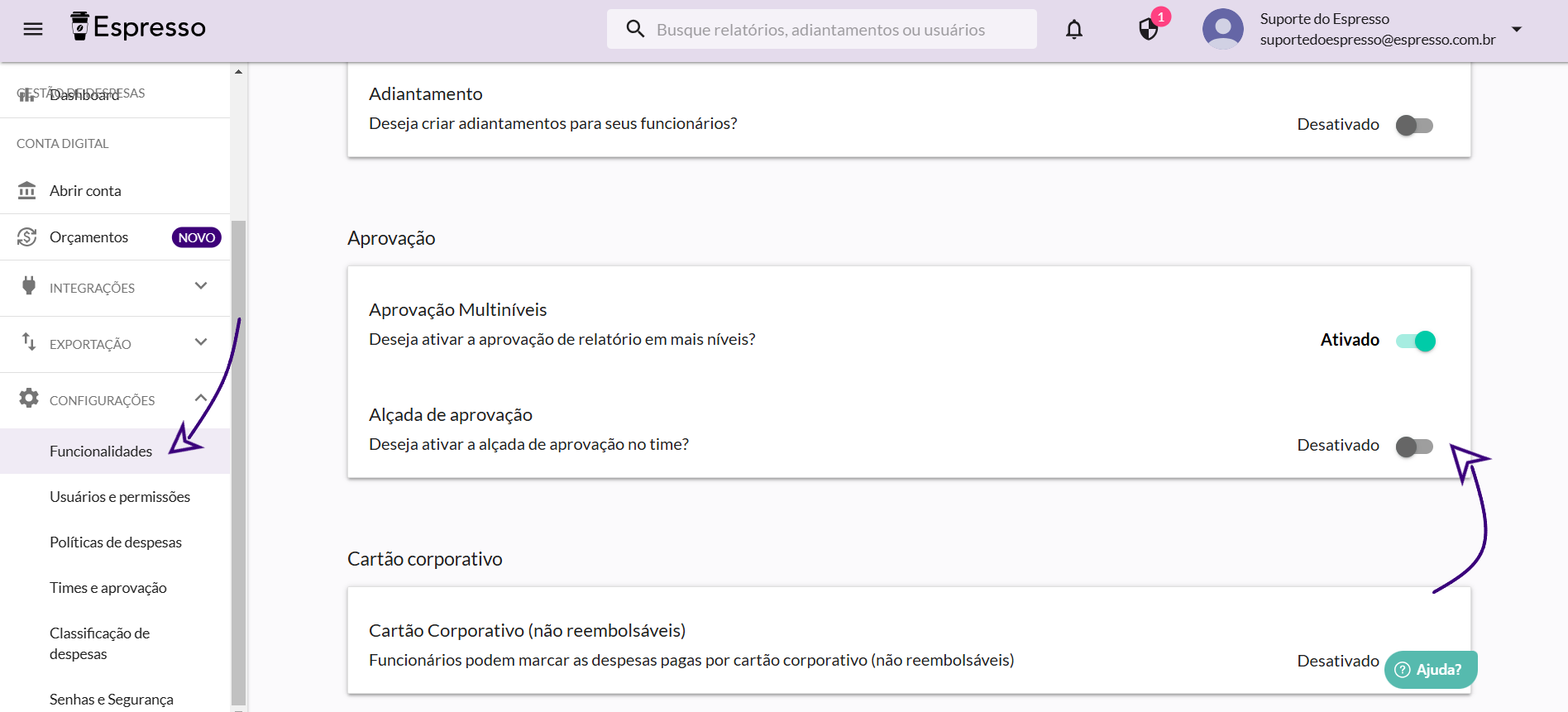Click the Desativado label for Cartão Corporativo
The width and height of the screenshot is (1568, 712).
click(1338, 661)
